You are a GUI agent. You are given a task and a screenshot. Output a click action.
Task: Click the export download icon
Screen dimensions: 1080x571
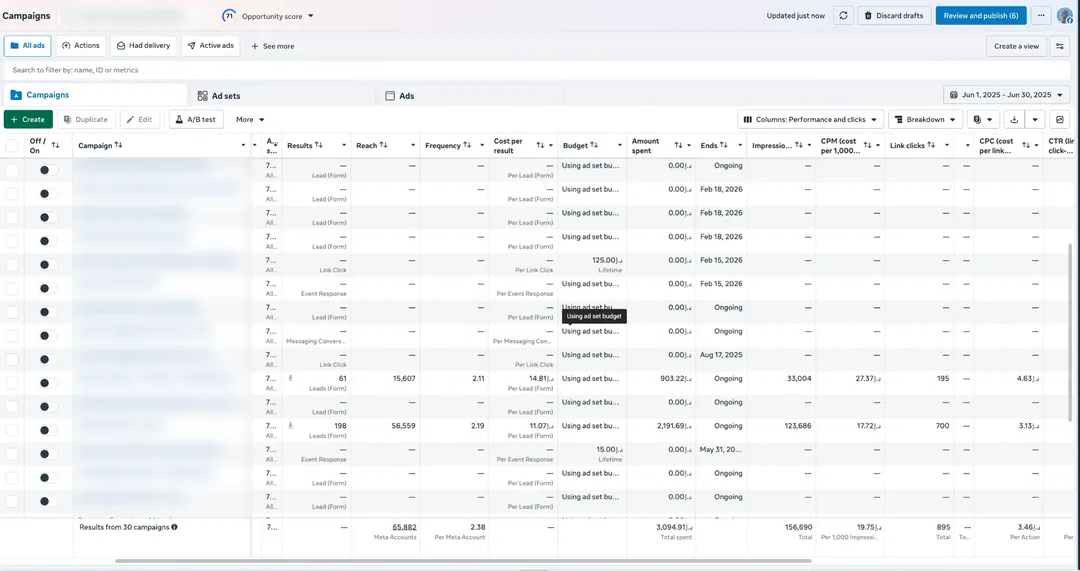click(1014, 119)
